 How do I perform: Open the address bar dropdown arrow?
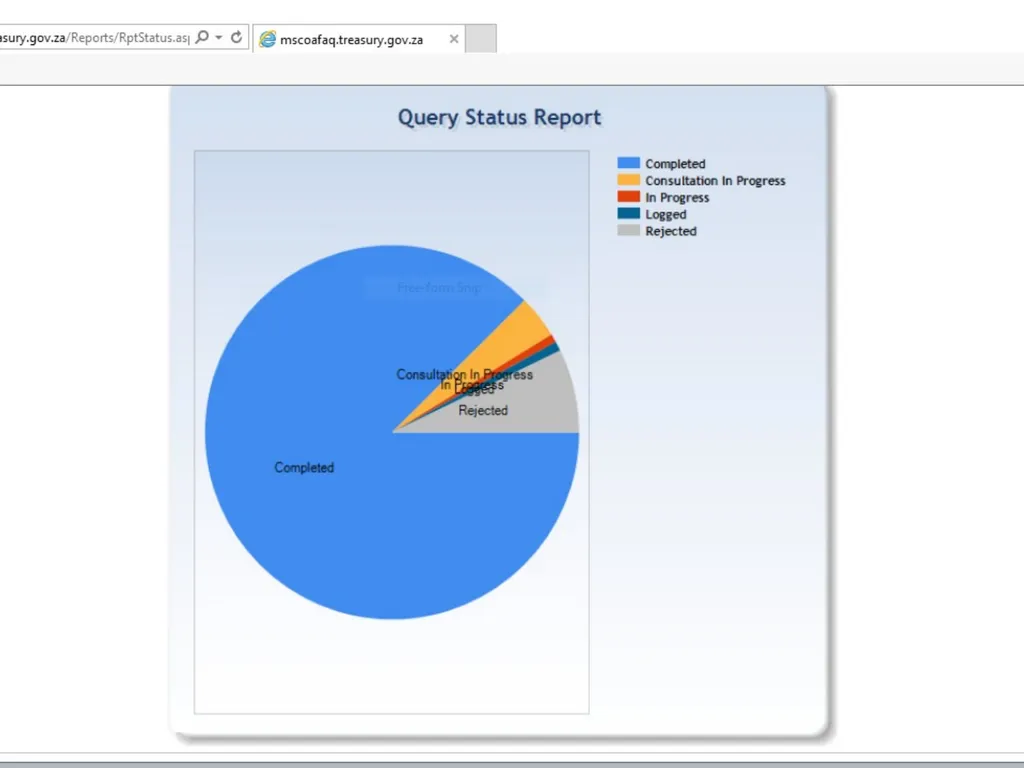[219, 37]
